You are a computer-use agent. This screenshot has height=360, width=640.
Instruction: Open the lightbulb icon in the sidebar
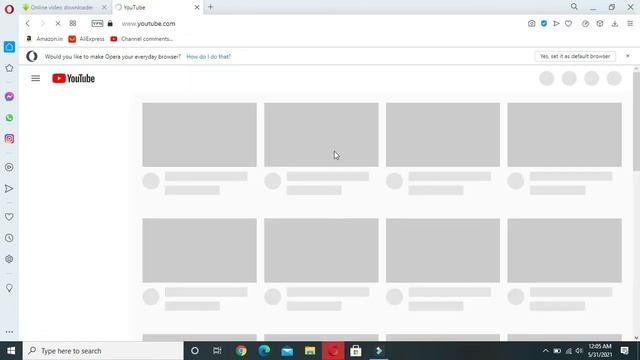coord(9,288)
